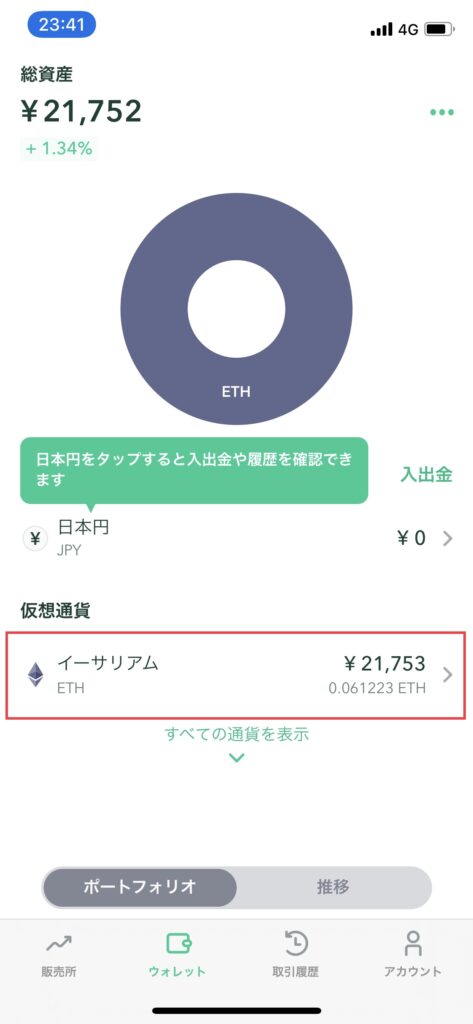Open the three-dot more options menu
Viewport: 473px width, 1024px height.
[x=442, y=112]
